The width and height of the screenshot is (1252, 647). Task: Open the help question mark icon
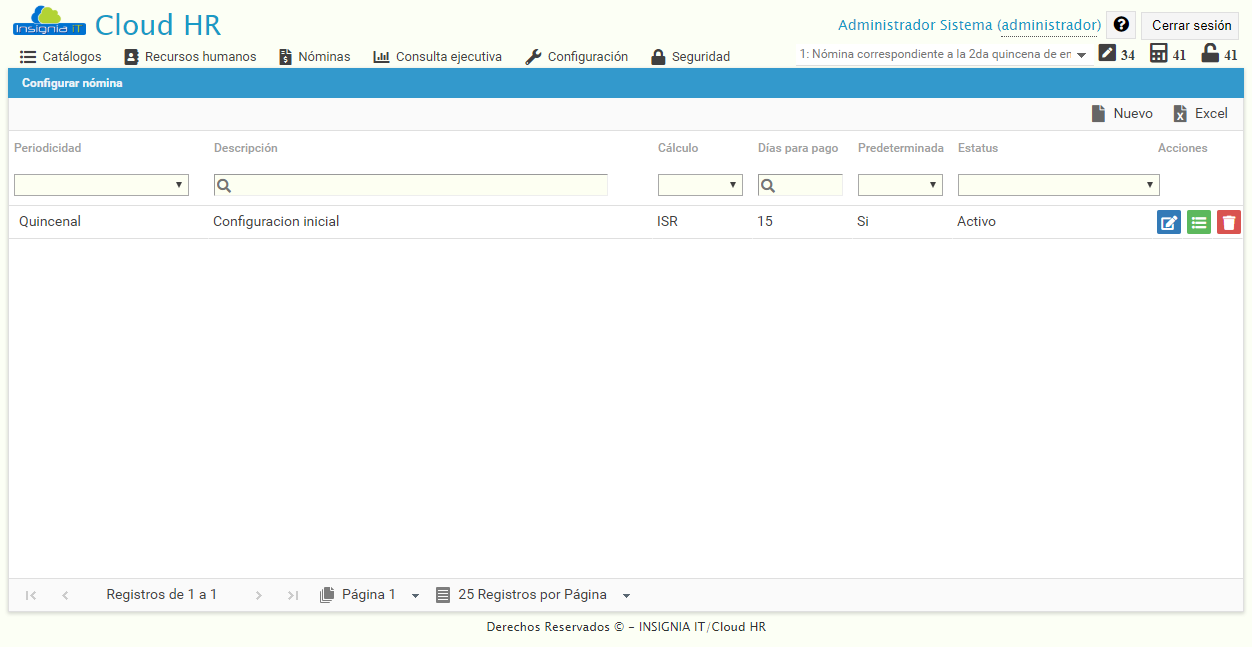(x=1120, y=24)
